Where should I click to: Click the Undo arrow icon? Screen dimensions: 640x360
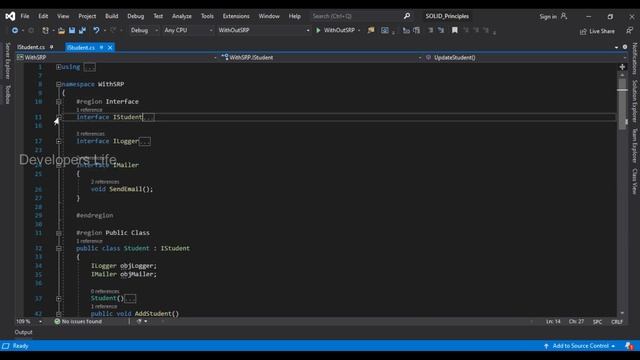96,31
